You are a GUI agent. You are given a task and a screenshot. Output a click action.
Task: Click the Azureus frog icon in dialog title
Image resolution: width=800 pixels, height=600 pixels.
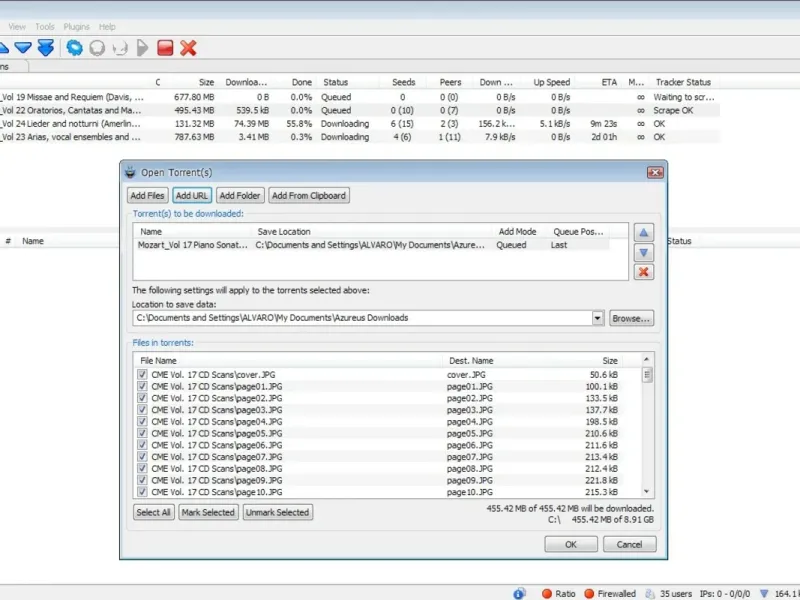[x=130, y=172]
